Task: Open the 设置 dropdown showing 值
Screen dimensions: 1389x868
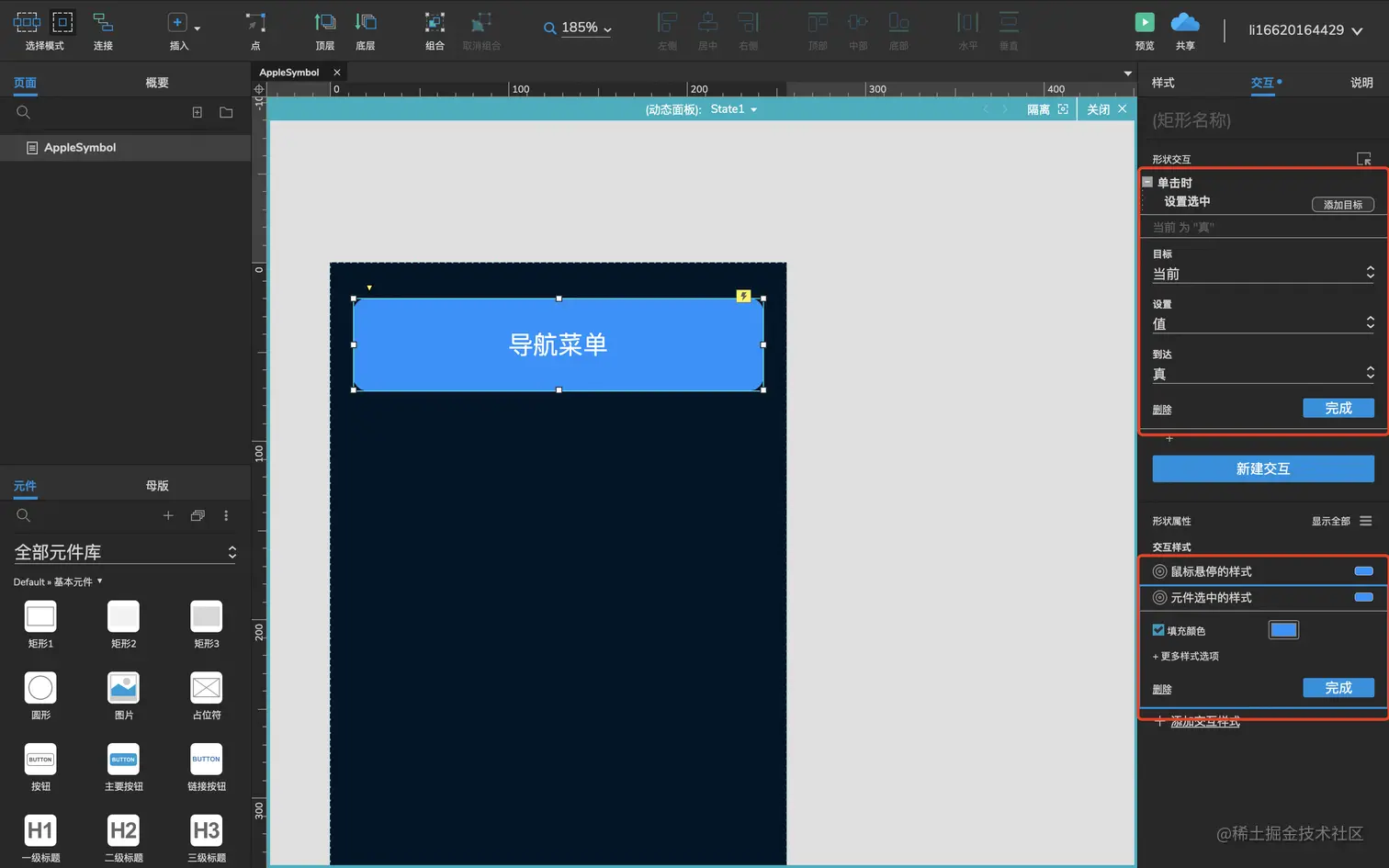Action: [1263, 323]
